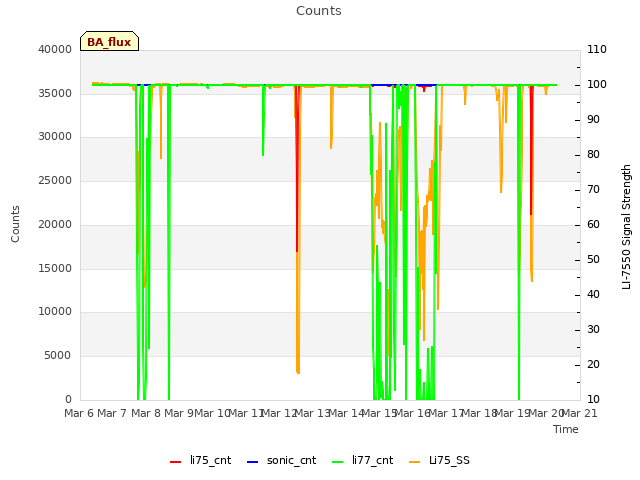Click the 15000 y-axis tick label
This screenshot has width=640, height=480.
(55, 268)
